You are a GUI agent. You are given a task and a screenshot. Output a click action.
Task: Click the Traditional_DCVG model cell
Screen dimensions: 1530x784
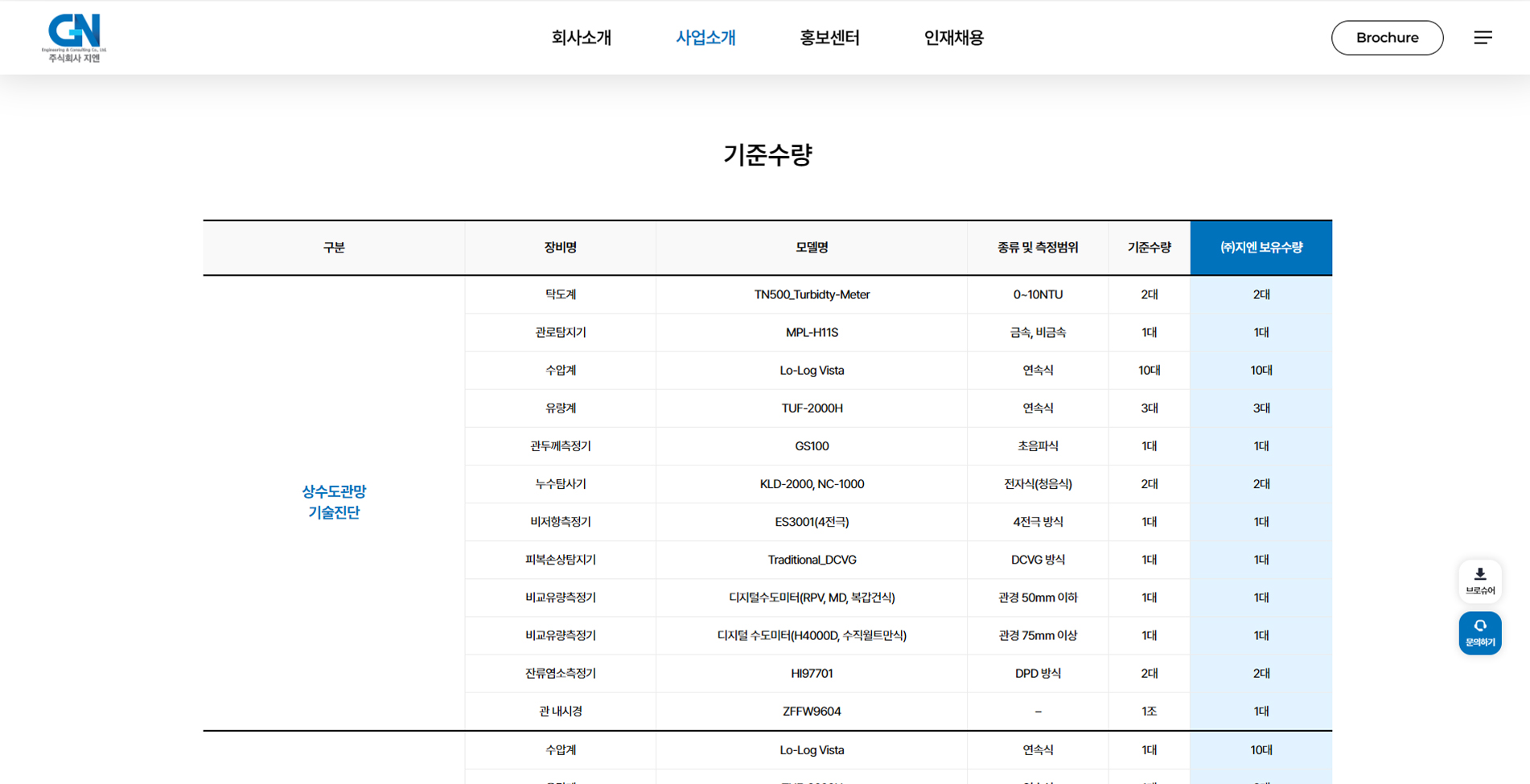811,560
